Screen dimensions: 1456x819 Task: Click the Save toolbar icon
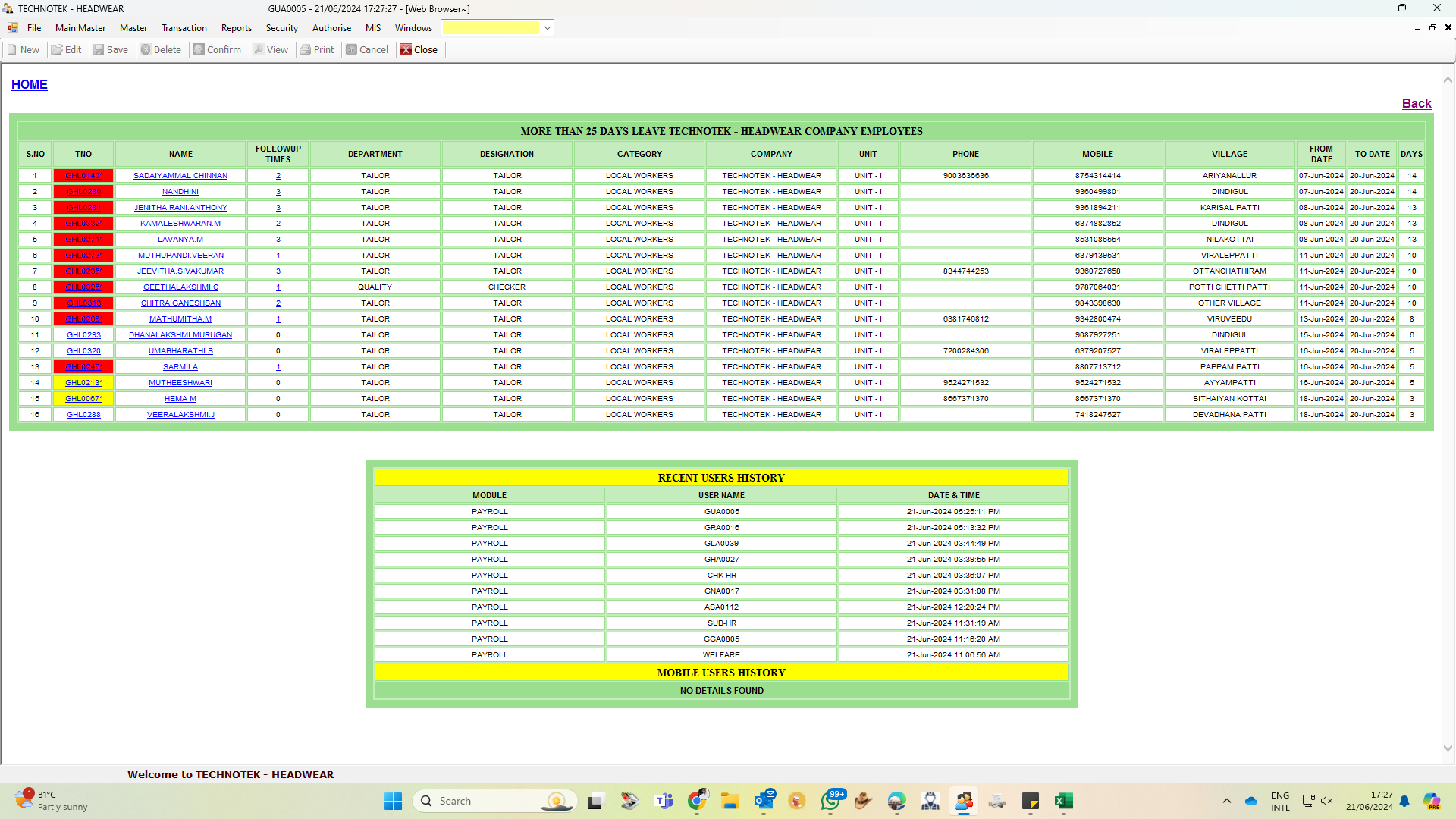tap(111, 50)
